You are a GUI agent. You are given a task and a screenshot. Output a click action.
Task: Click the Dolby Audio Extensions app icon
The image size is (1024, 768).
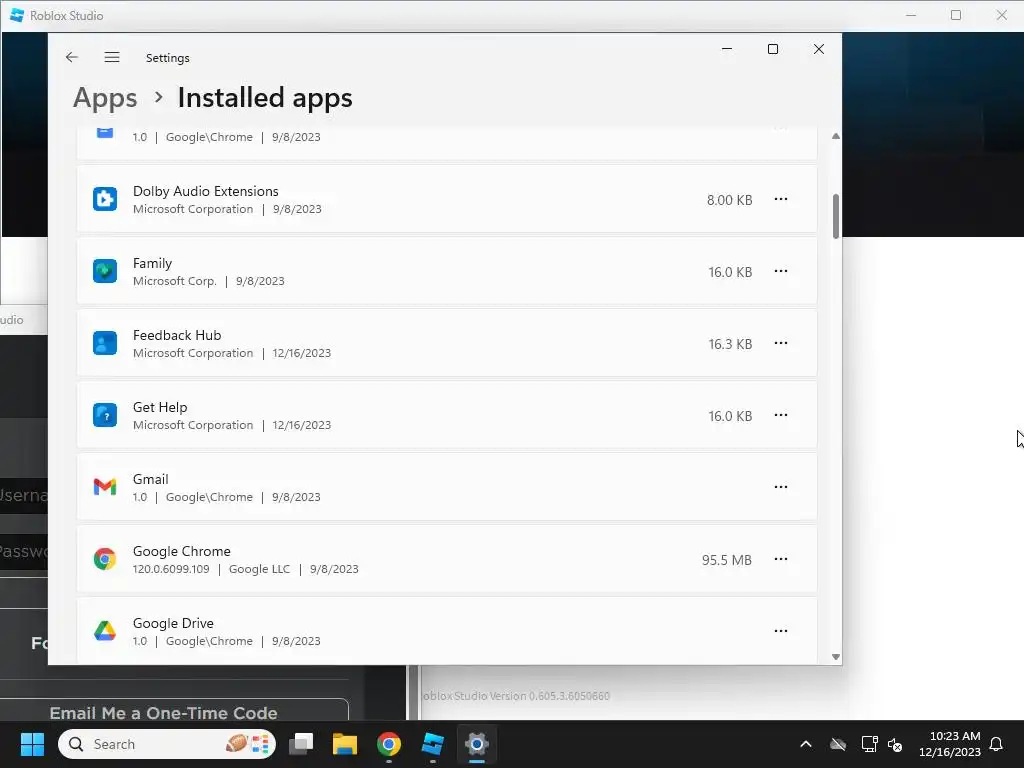point(104,199)
